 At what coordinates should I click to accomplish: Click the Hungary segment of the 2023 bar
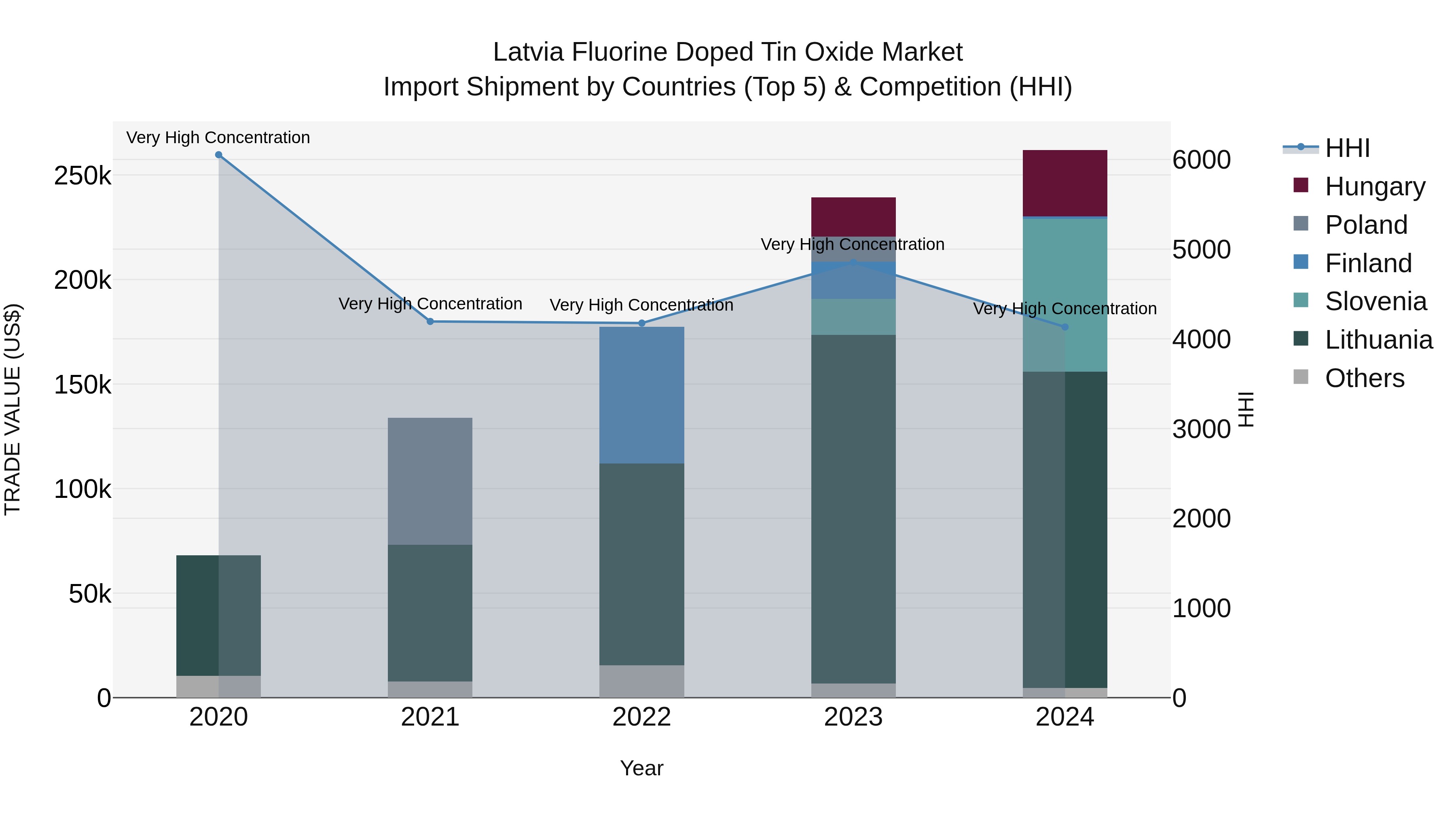[853, 217]
